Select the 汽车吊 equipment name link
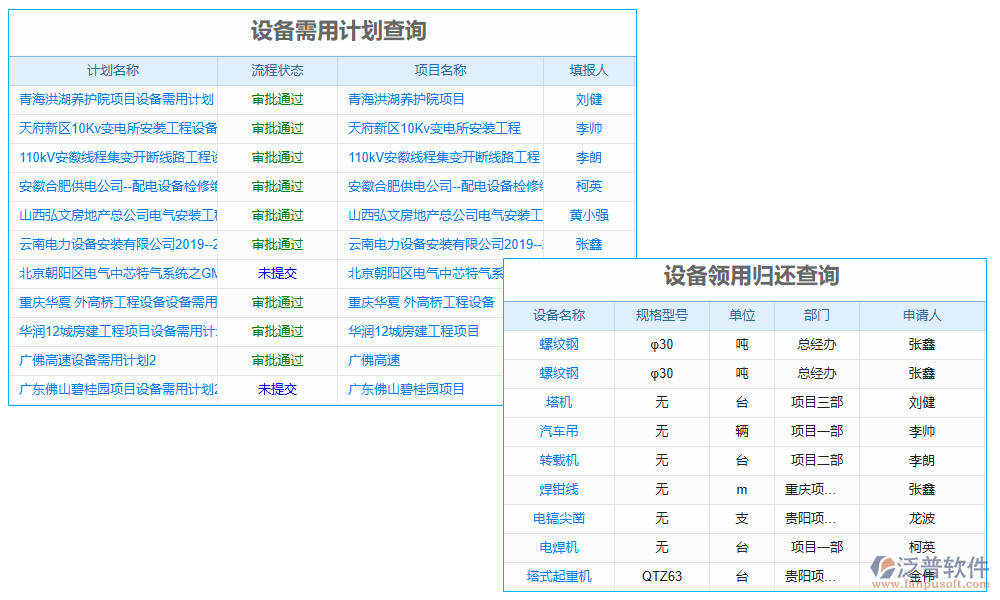The width and height of the screenshot is (1000, 600). pyautogui.click(x=562, y=431)
